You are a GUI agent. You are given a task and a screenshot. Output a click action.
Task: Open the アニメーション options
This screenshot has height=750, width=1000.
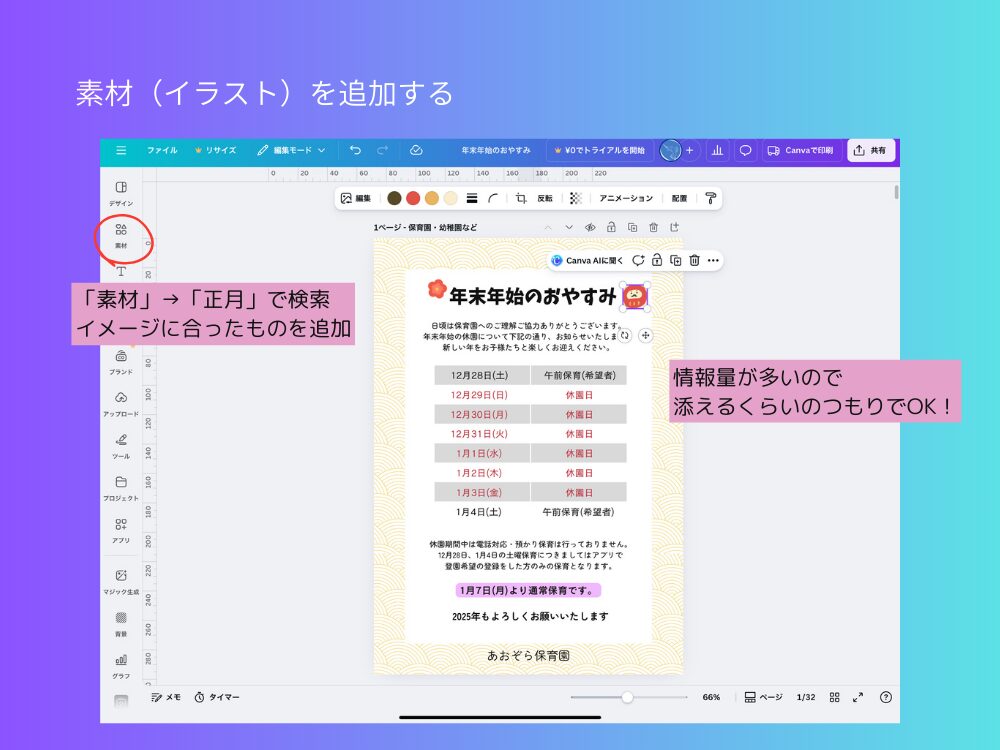625,199
